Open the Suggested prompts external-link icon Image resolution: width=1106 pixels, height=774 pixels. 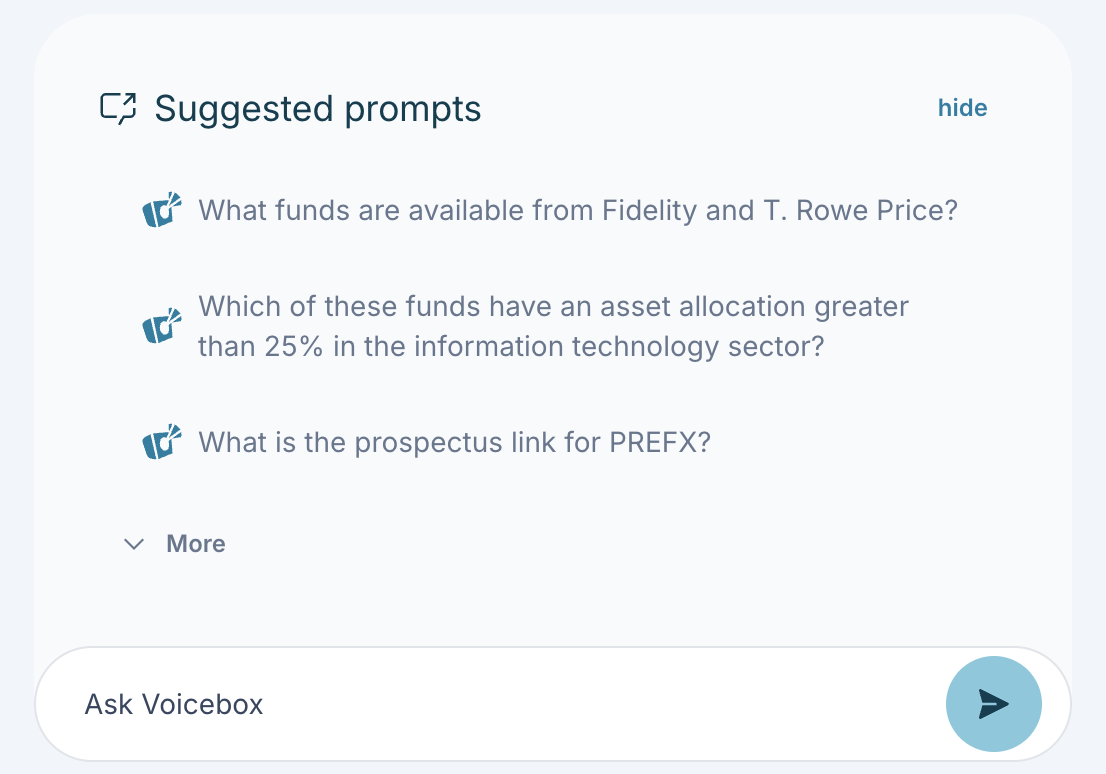point(120,107)
